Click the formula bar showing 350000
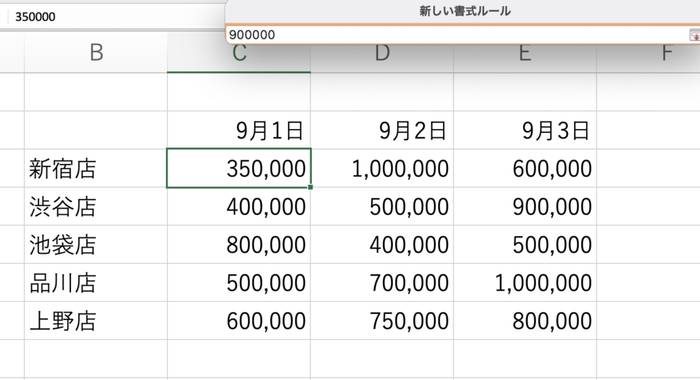The image size is (700, 380). point(116,17)
